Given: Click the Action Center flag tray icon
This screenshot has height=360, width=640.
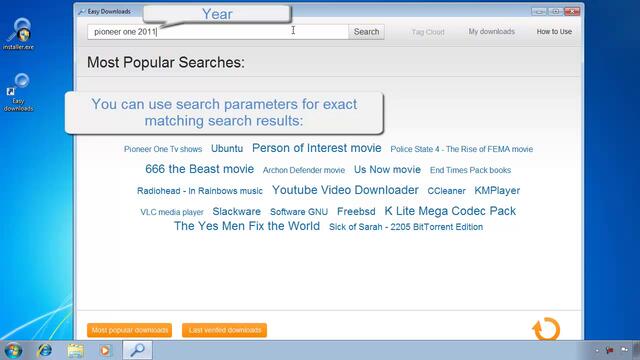Looking at the screenshot, I should click(x=610, y=350).
